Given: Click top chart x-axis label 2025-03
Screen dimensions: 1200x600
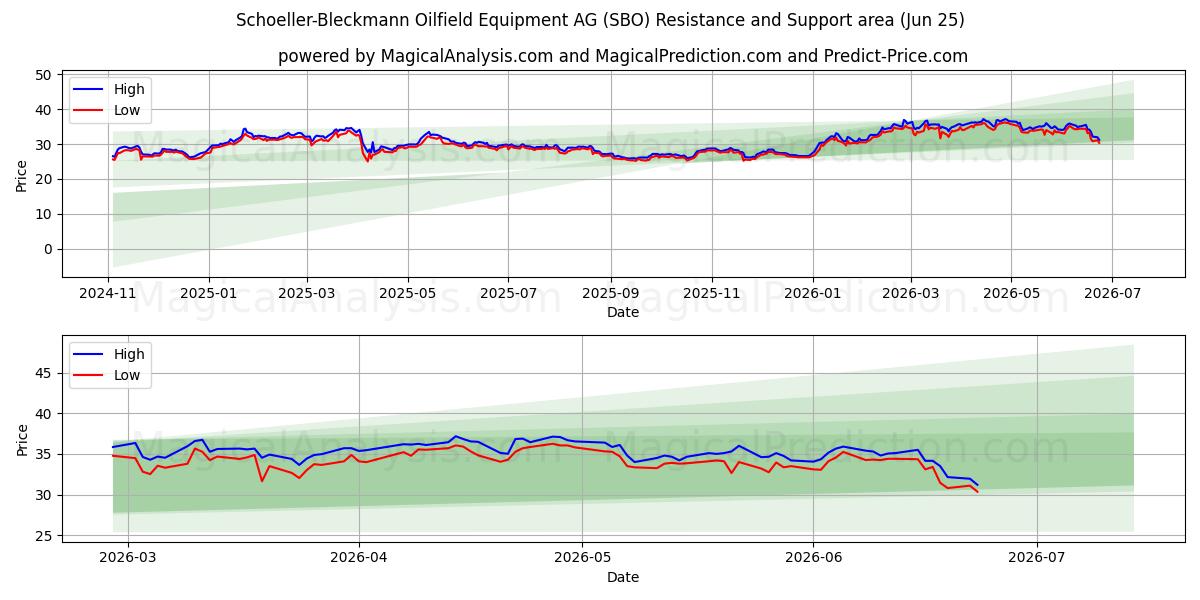Looking at the screenshot, I should (x=306, y=295).
